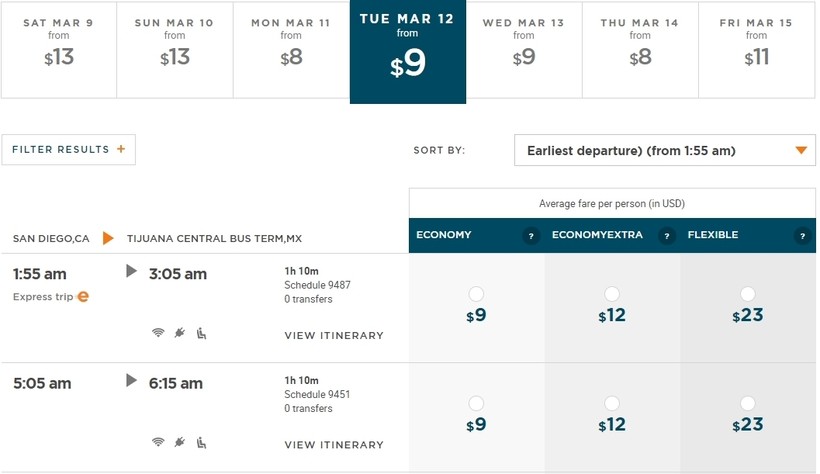Click the Flexible fare help icon
Screen dimensions: 820x474
pyautogui.click(x=801, y=236)
